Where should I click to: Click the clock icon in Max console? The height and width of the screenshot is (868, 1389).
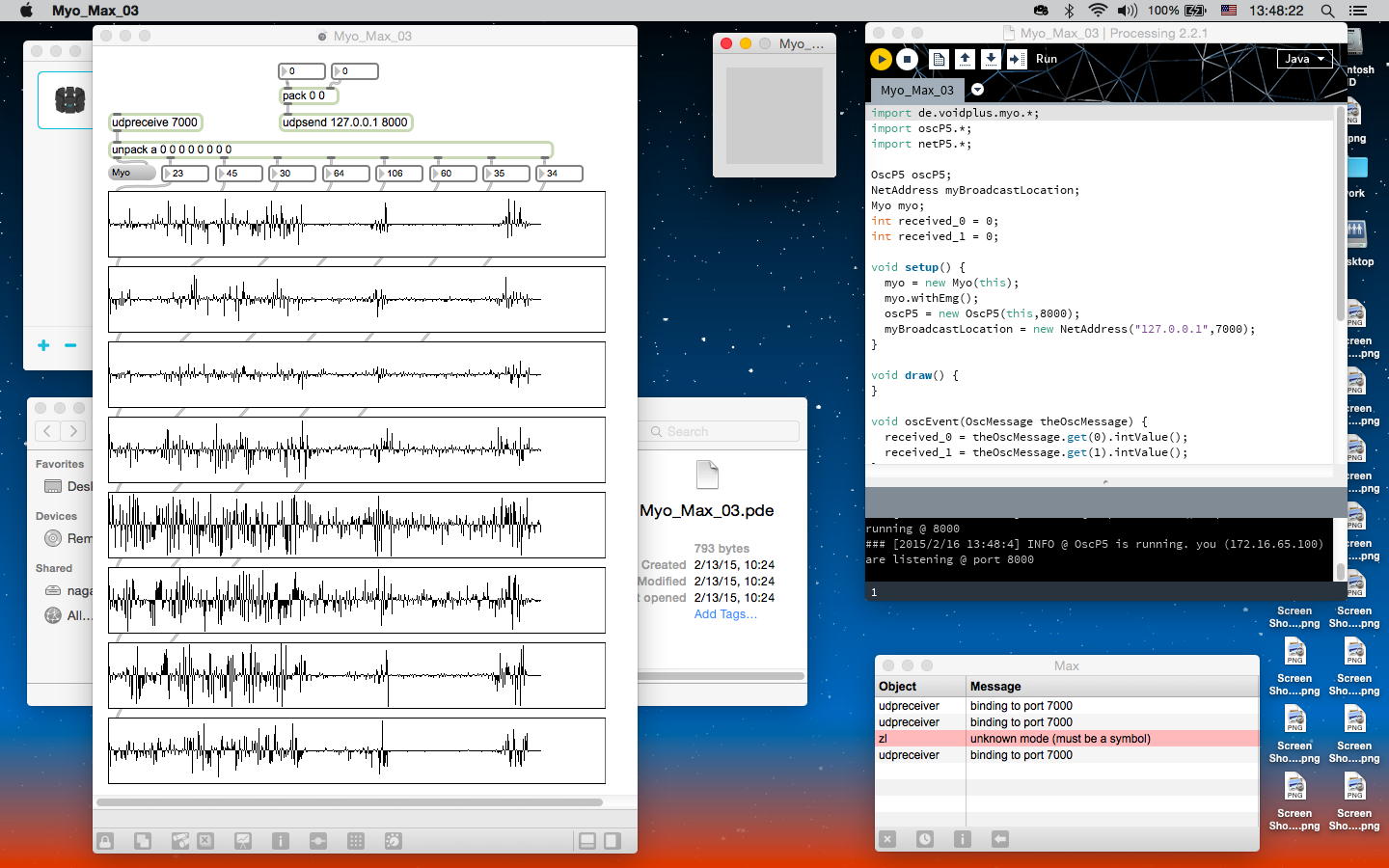coord(924,839)
